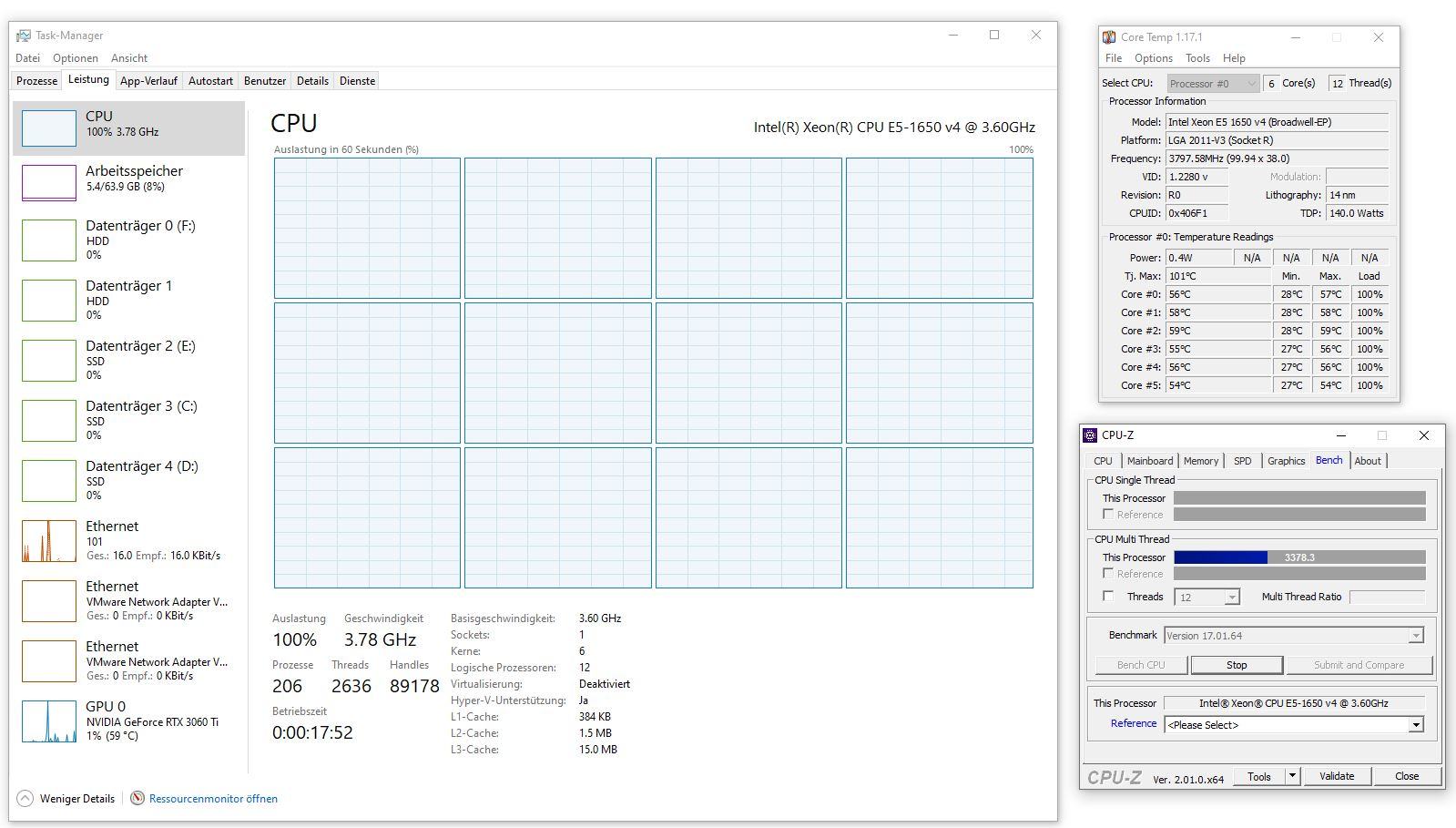The width and height of the screenshot is (1456, 828).
Task: Open Core Temp Tools menu
Action: click(1197, 58)
